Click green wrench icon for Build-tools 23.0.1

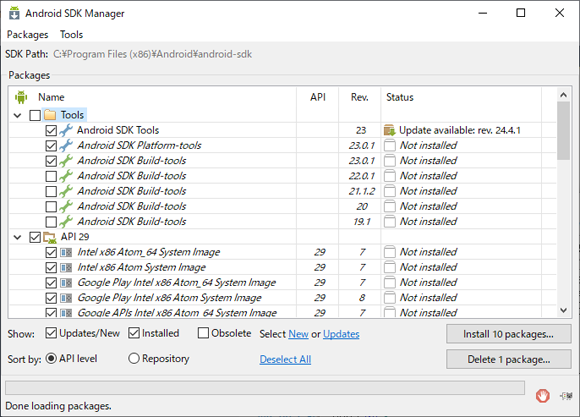[x=66, y=161]
